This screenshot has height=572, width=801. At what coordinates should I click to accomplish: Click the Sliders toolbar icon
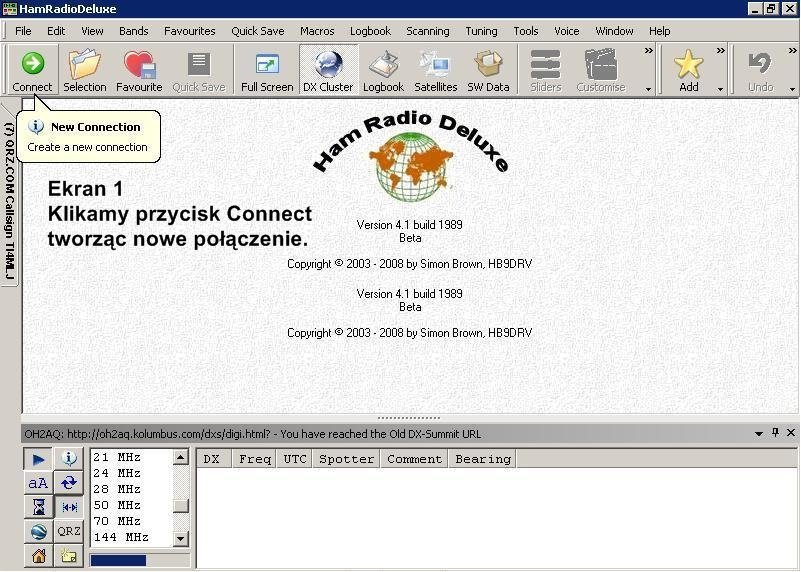pyautogui.click(x=546, y=70)
